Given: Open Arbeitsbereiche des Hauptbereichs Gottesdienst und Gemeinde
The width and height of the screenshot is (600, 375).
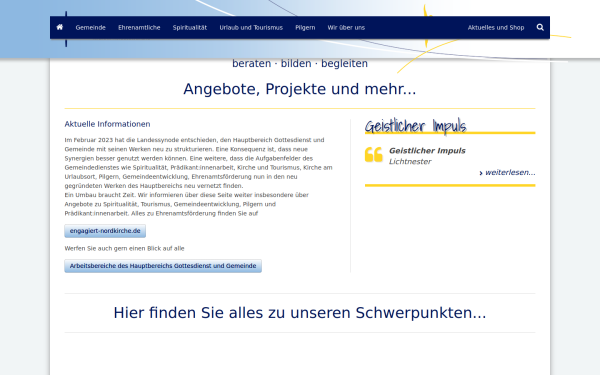Looking at the screenshot, I should click(163, 266).
